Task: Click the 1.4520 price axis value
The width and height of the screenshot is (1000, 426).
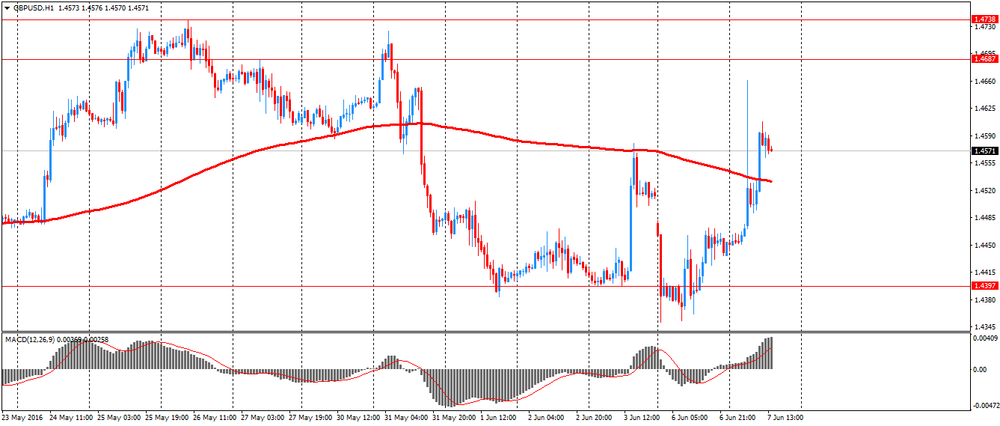Action: tap(985, 191)
